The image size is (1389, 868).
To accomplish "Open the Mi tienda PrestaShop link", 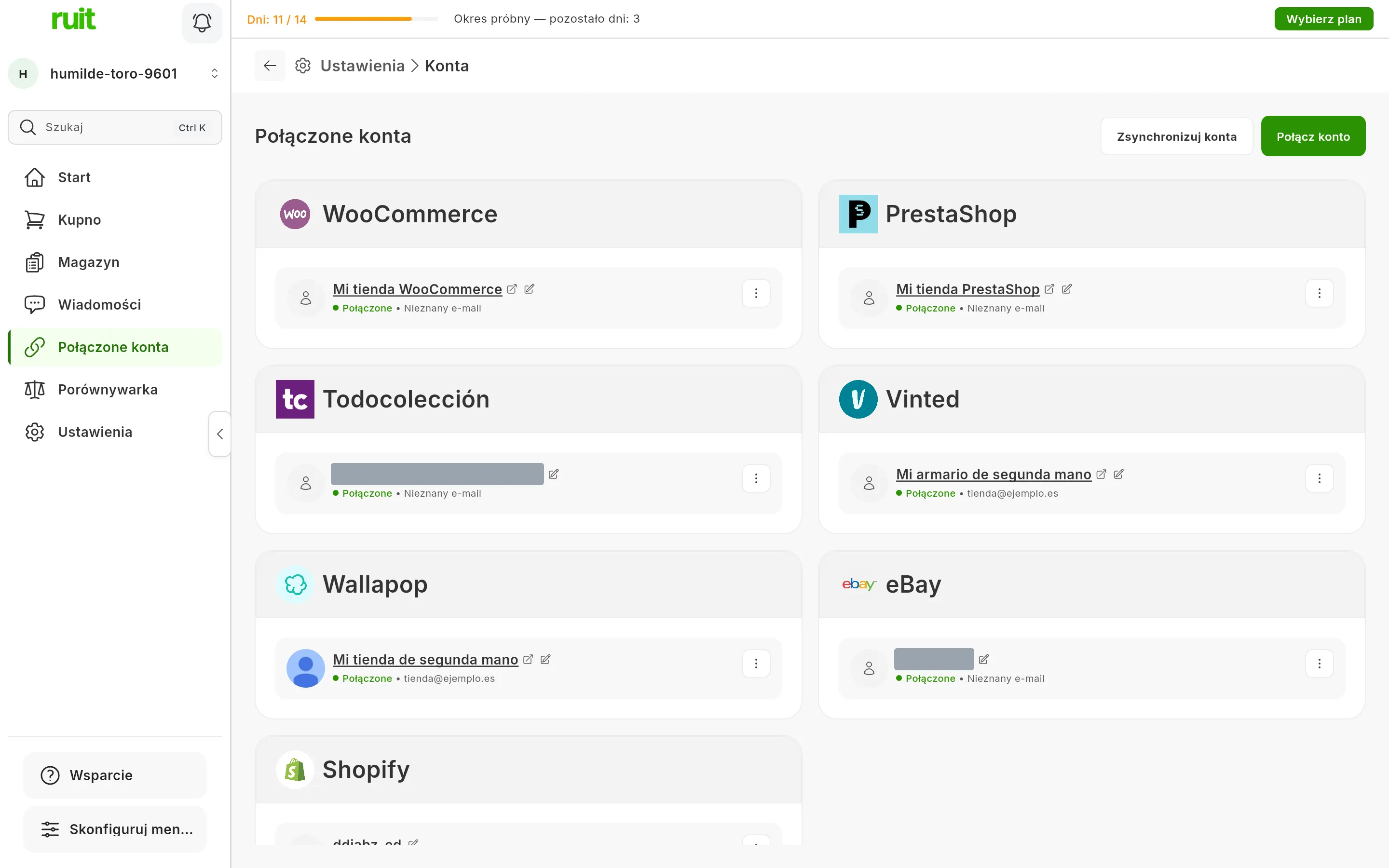I will [x=967, y=289].
